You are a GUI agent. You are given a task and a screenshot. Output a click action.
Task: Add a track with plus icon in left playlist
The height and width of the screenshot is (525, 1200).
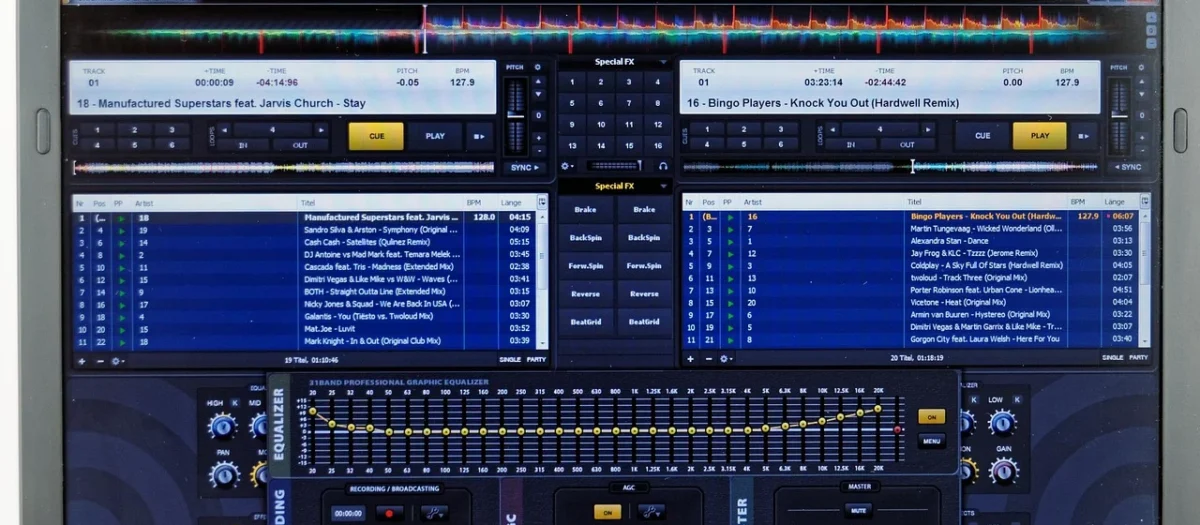82,359
